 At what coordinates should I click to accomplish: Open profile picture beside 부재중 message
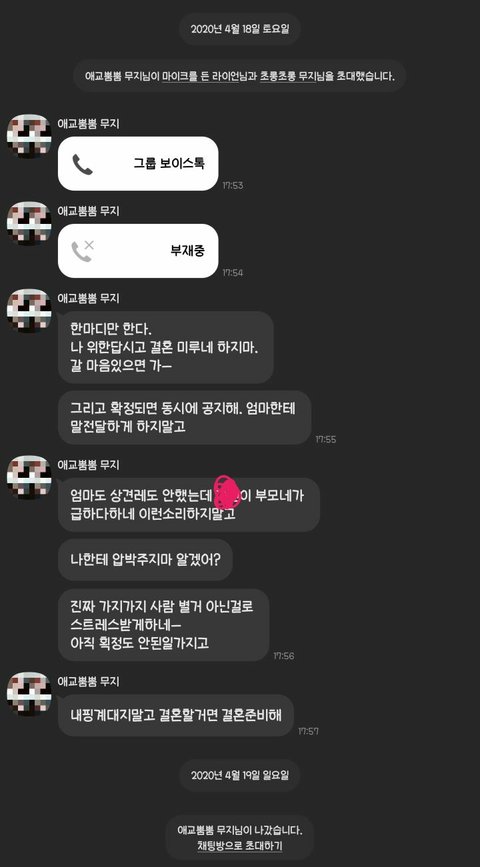tap(29, 223)
